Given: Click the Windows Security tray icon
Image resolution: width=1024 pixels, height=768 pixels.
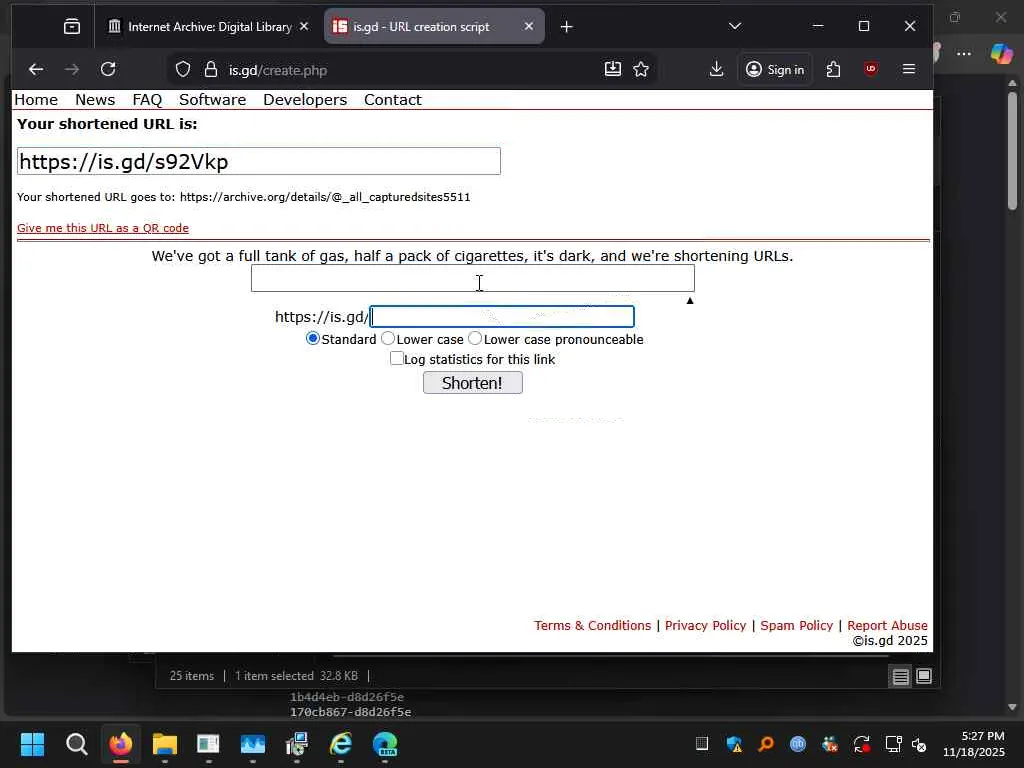Looking at the screenshot, I should (734, 744).
